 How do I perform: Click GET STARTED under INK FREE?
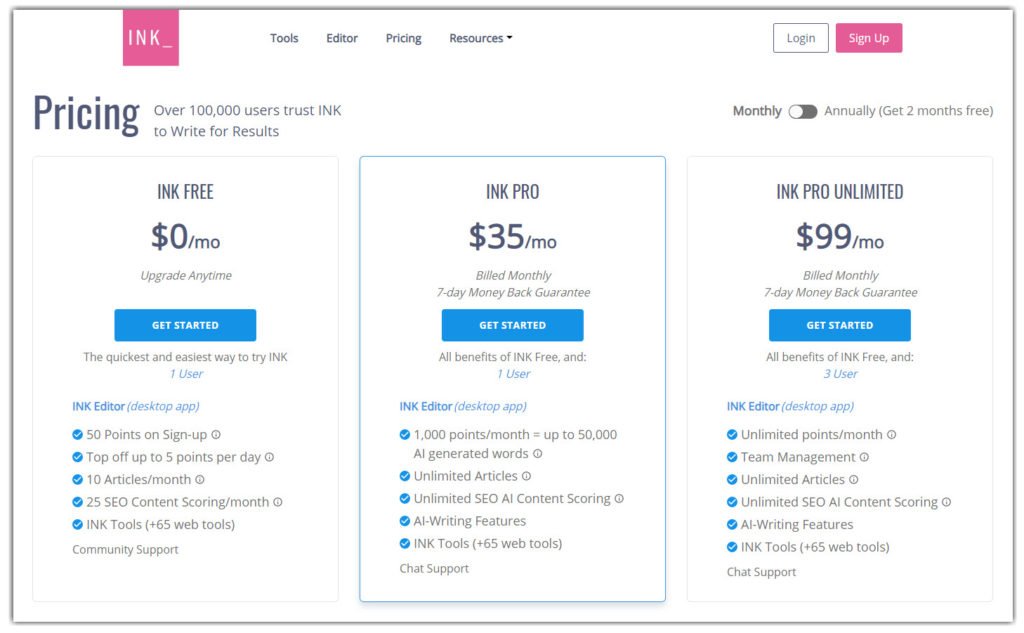pyautogui.click(x=185, y=325)
